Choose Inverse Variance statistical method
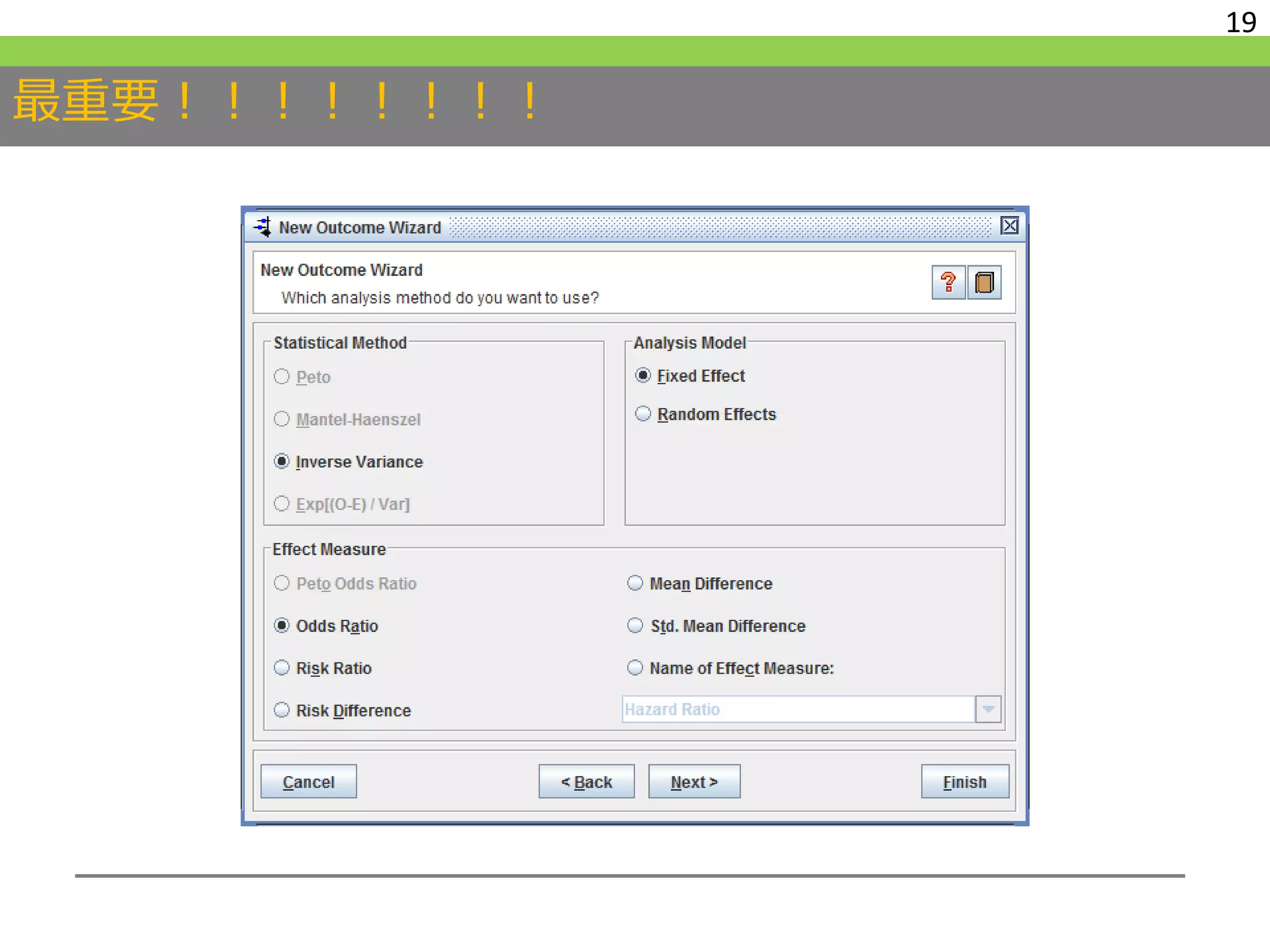This screenshot has height=952, width=1270. click(x=282, y=462)
